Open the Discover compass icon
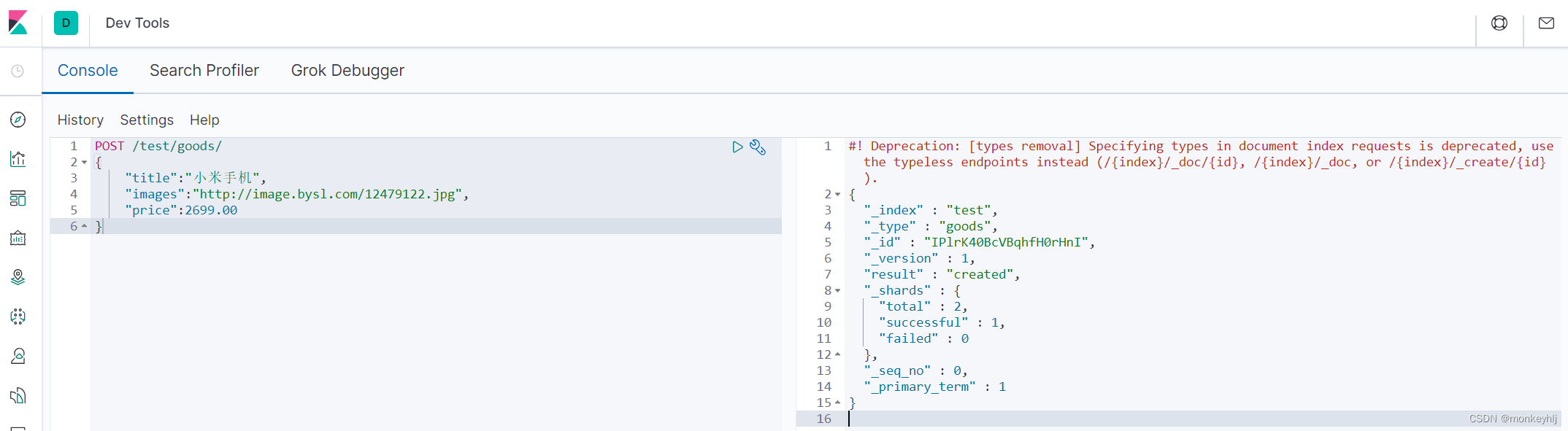The width and height of the screenshot is (1568, 431). (x=18, y=120)
